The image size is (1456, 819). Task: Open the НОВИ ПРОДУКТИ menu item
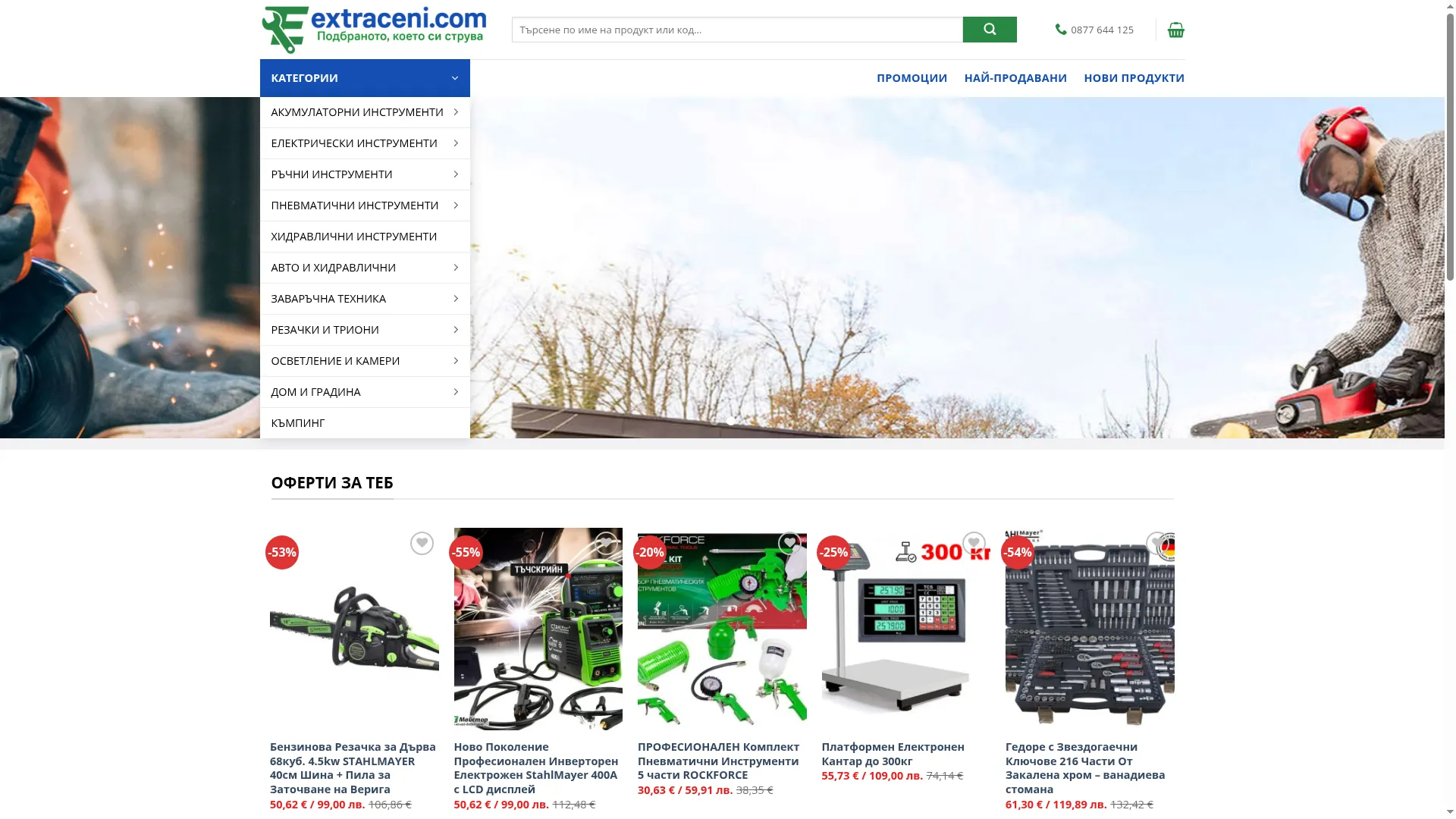click(x=1134, y=78)
